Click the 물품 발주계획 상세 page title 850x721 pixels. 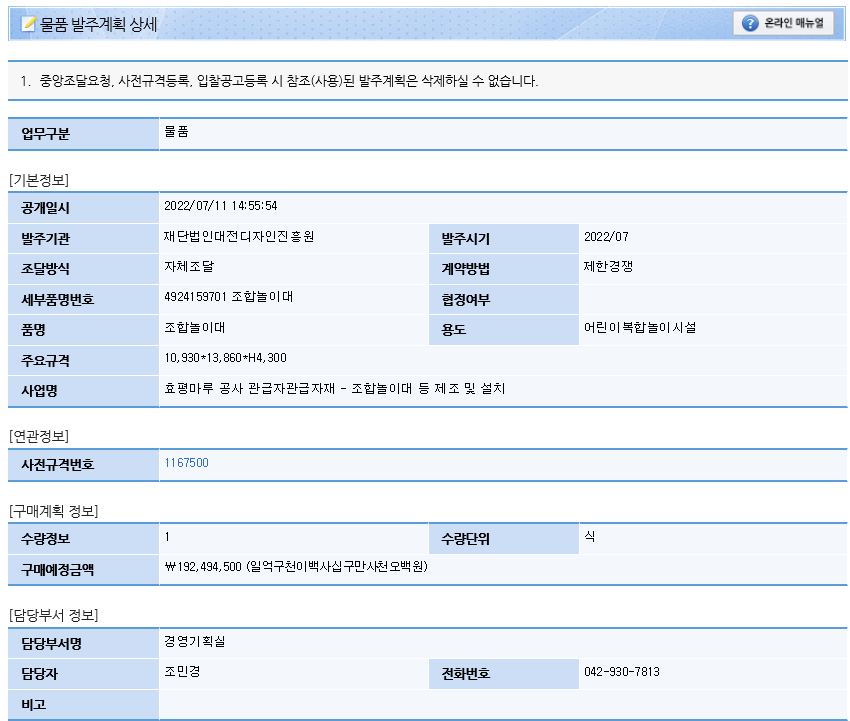coord(98,24)
